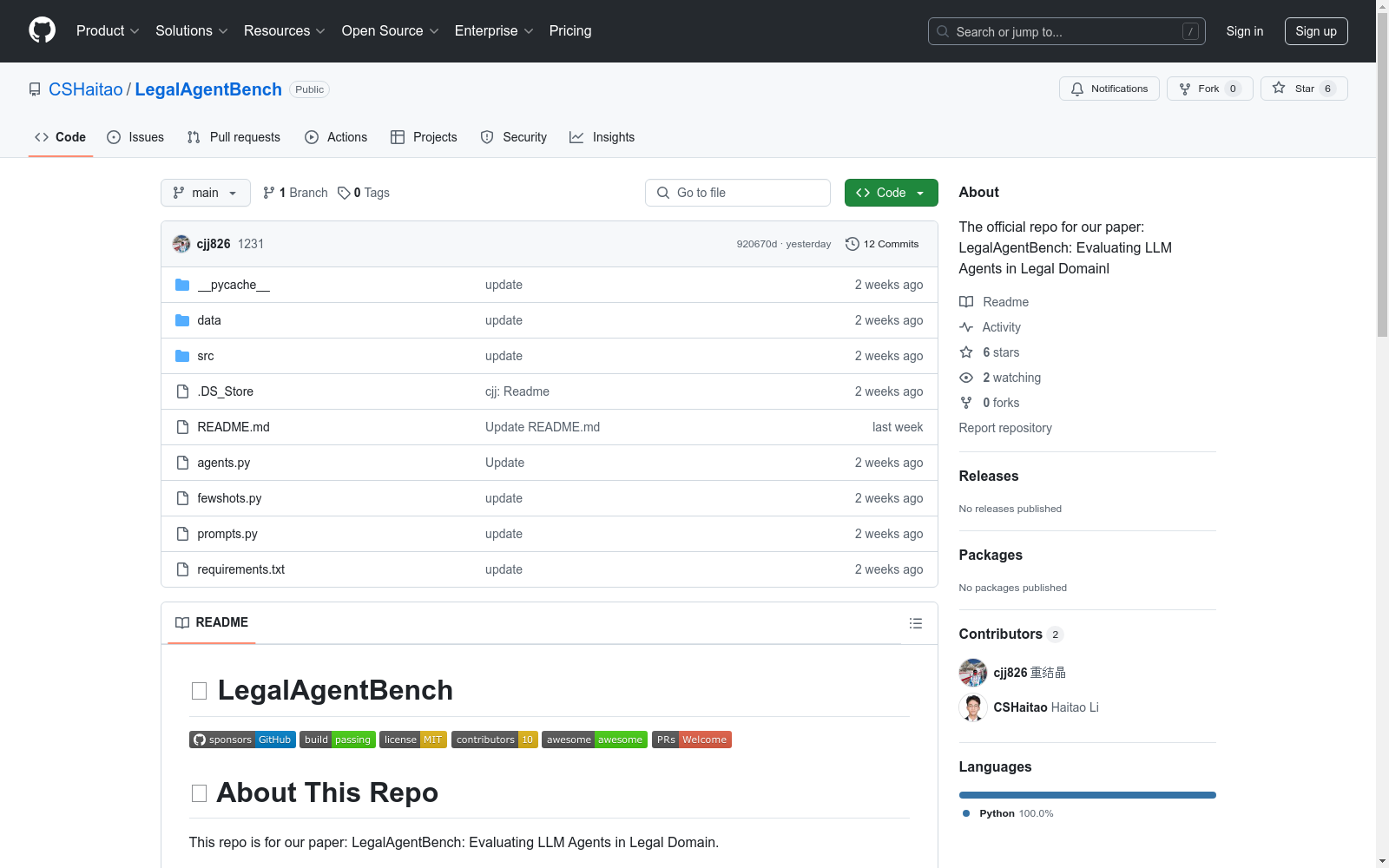Viewport: 1389px width, 868px height.
Task: Expand the Resources menu
Action: pos(285,30)
